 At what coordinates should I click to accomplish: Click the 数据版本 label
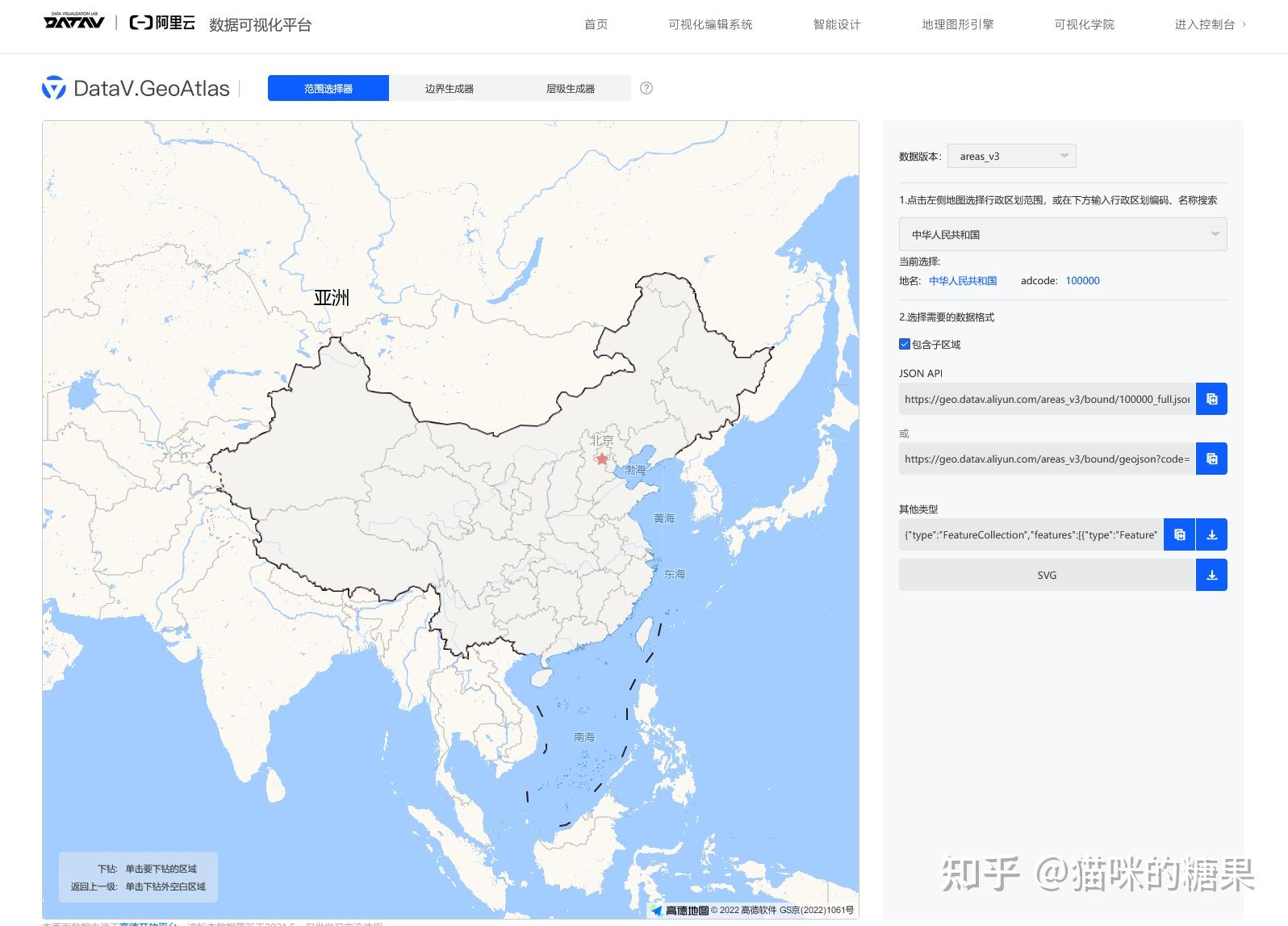click(x=920, y=157)
